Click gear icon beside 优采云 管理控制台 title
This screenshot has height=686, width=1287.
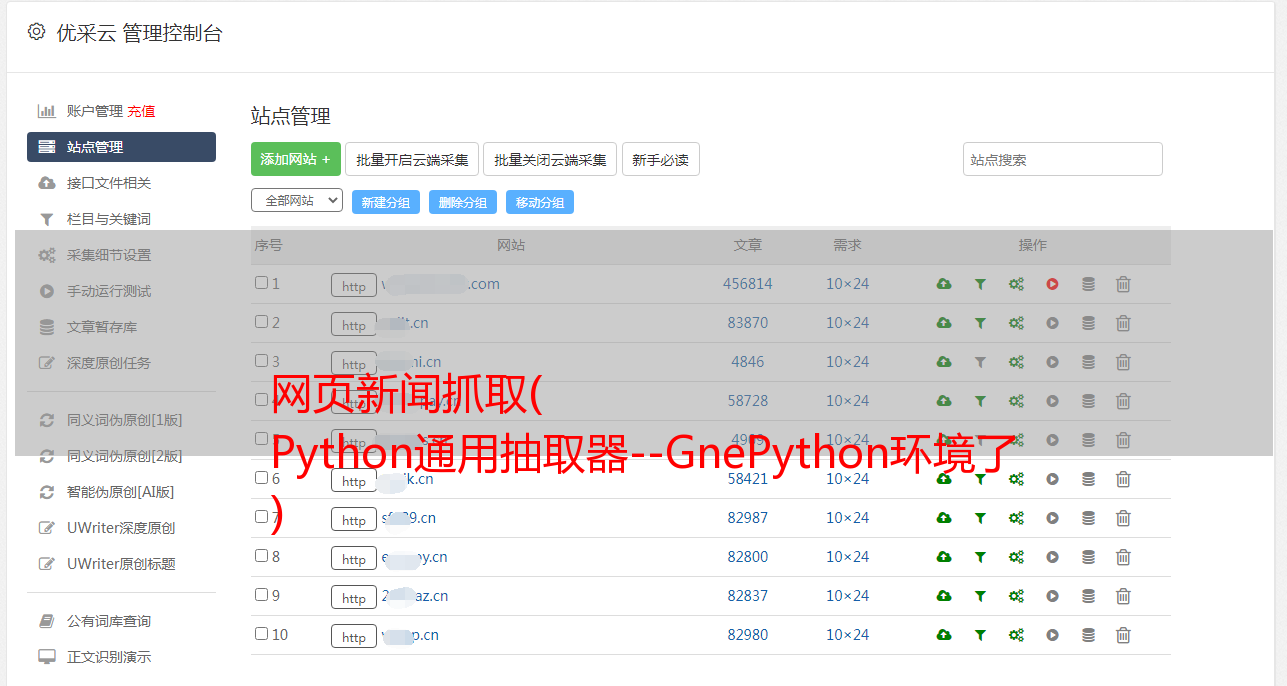[37, 32]
